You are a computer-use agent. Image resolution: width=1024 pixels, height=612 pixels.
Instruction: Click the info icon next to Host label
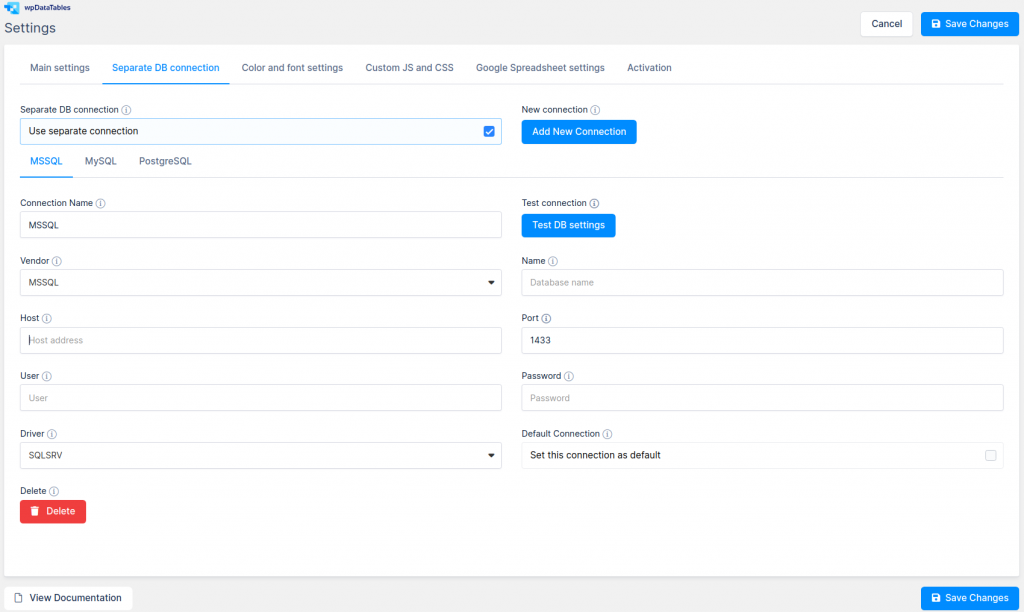tap(47, 318)
